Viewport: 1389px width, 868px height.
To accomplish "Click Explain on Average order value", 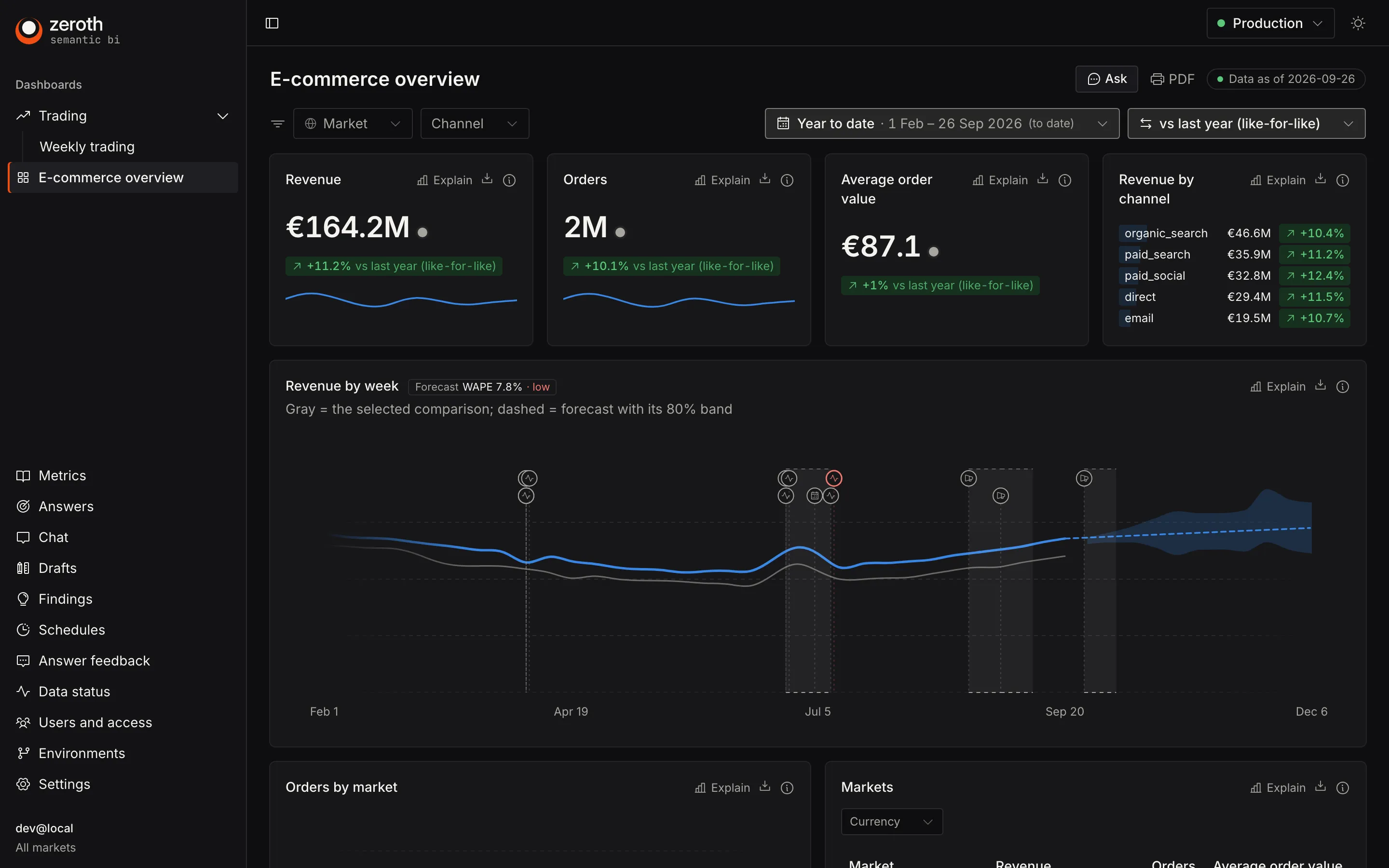I will 1000,180.
